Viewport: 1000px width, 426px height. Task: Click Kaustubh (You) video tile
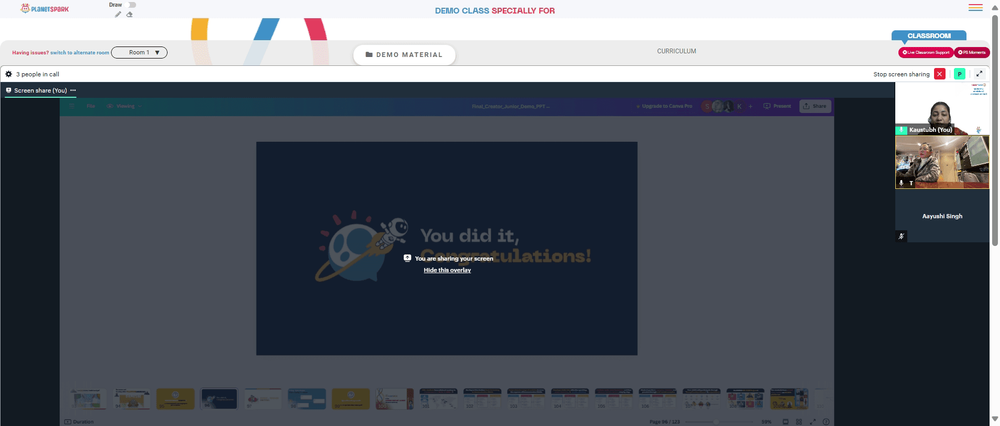point(942,108)
